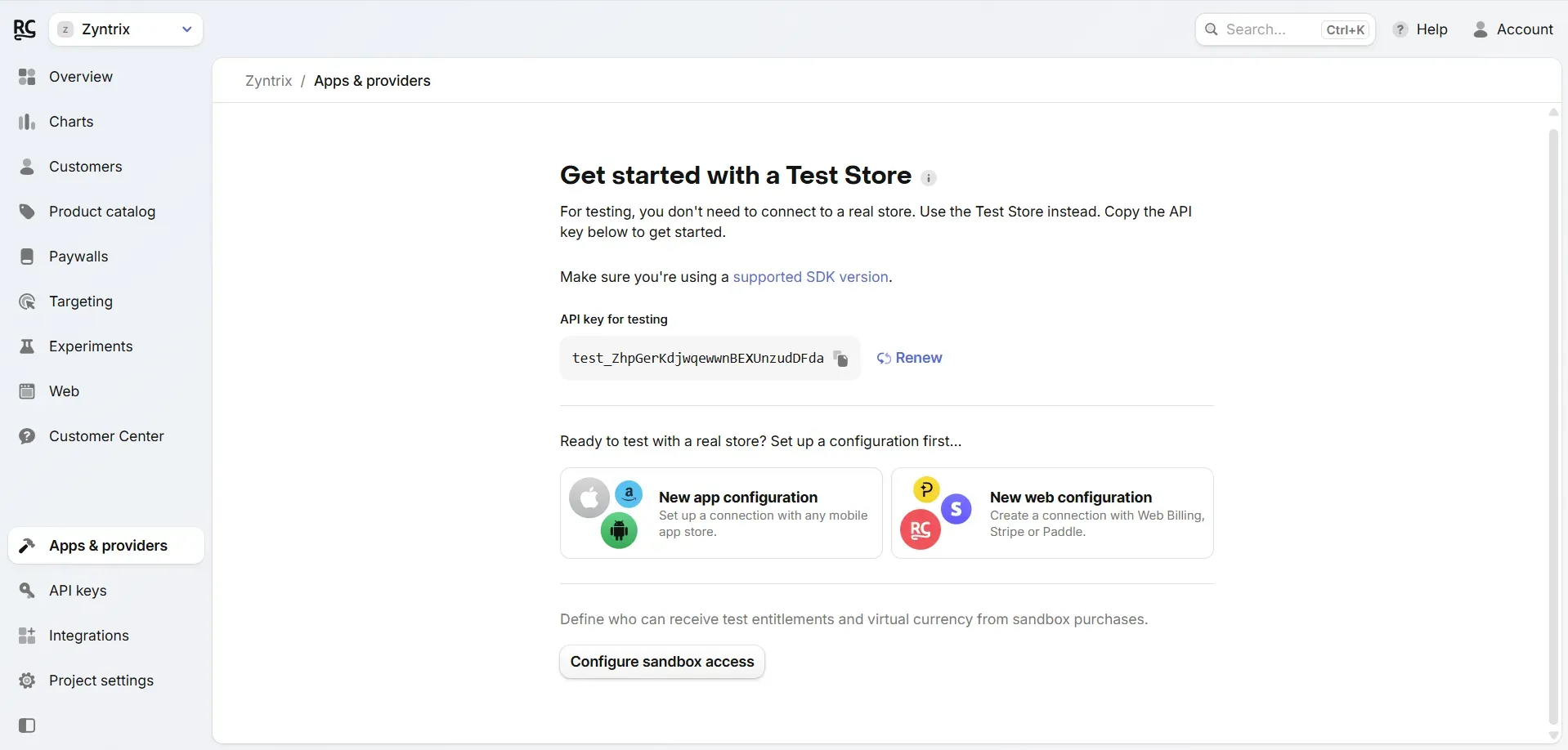Image resolution: width=1568 pixels, height=750 pixels.
Task: Open the Experiments page
Action: 90,346
